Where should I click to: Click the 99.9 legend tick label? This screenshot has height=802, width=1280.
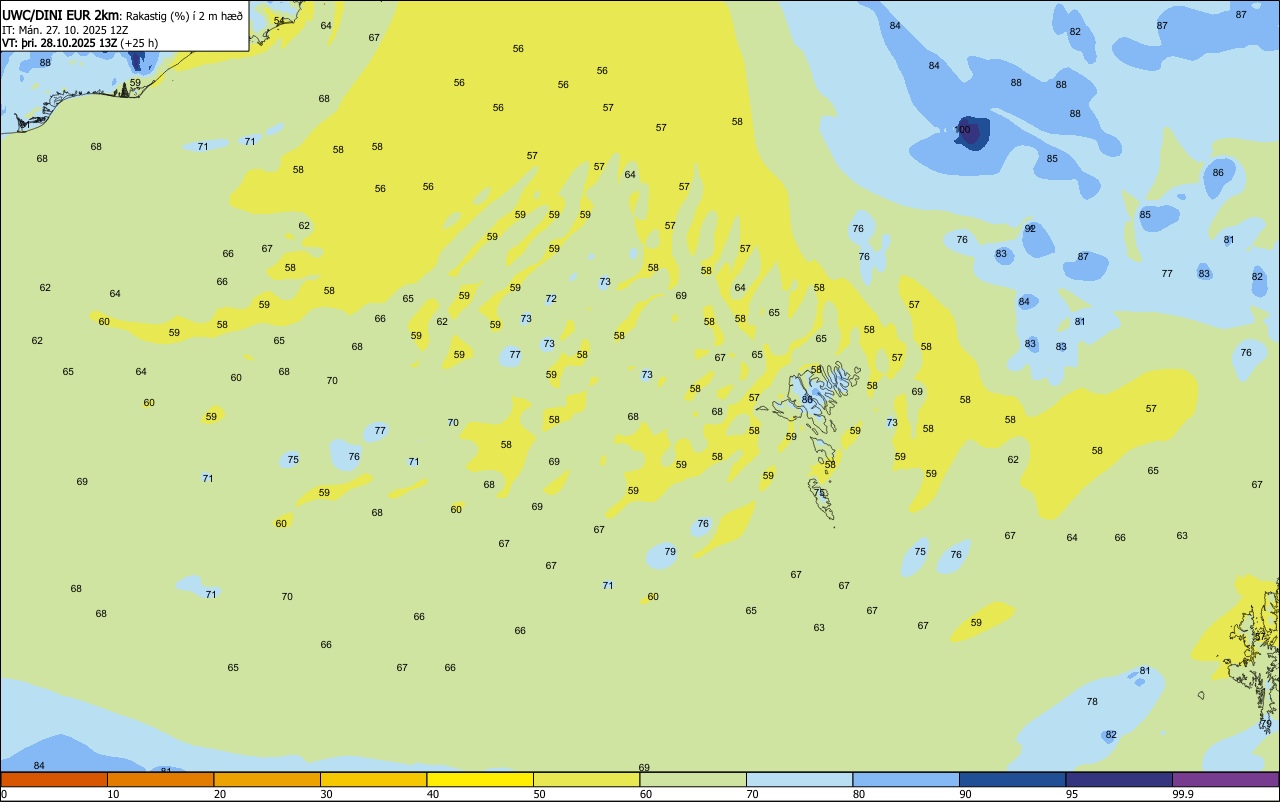pyautogui.click(x=1183, y=794)
